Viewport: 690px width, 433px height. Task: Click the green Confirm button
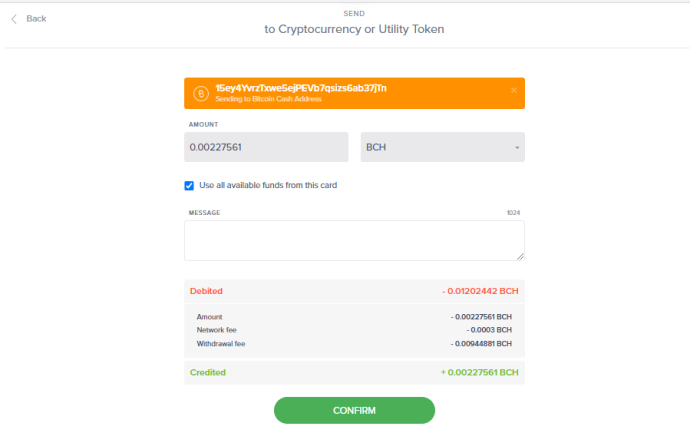[354, 411]
